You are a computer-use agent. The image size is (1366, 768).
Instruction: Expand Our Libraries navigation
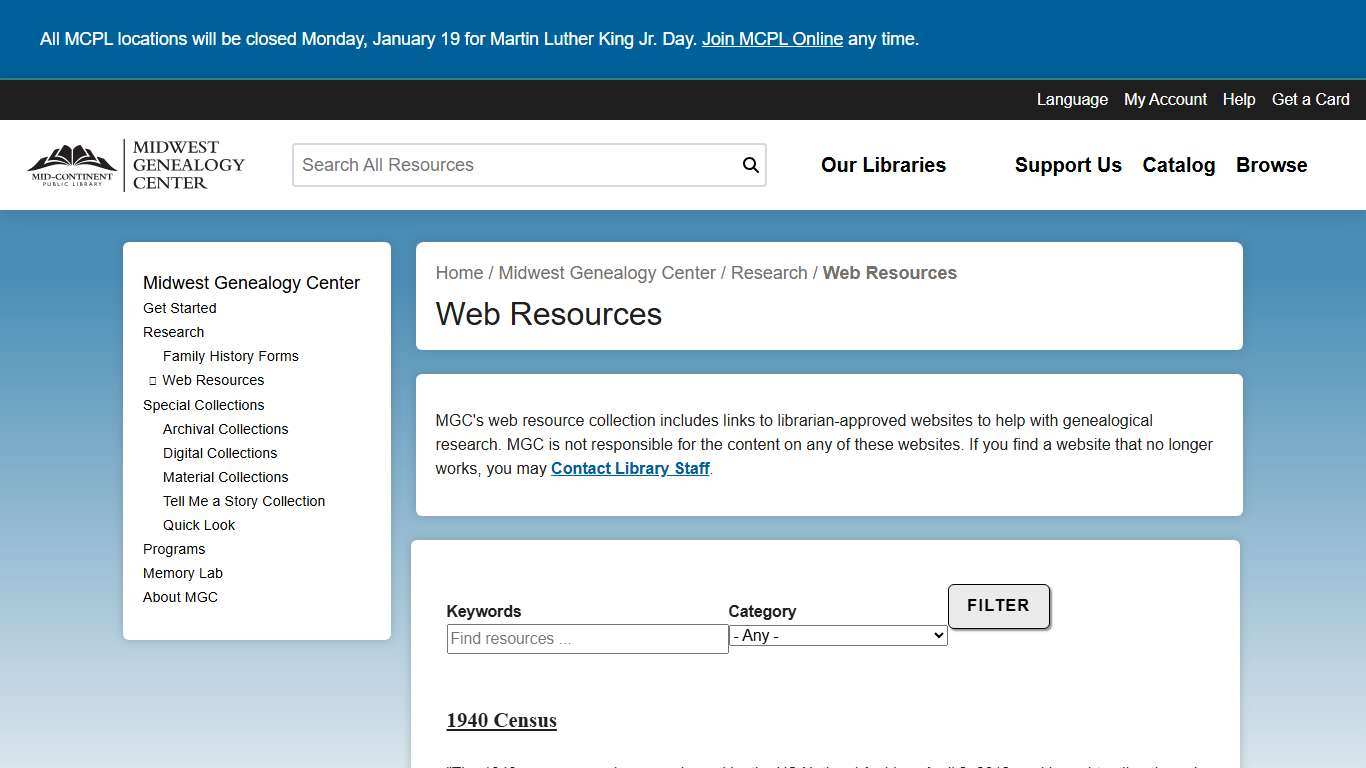[882, 165]
